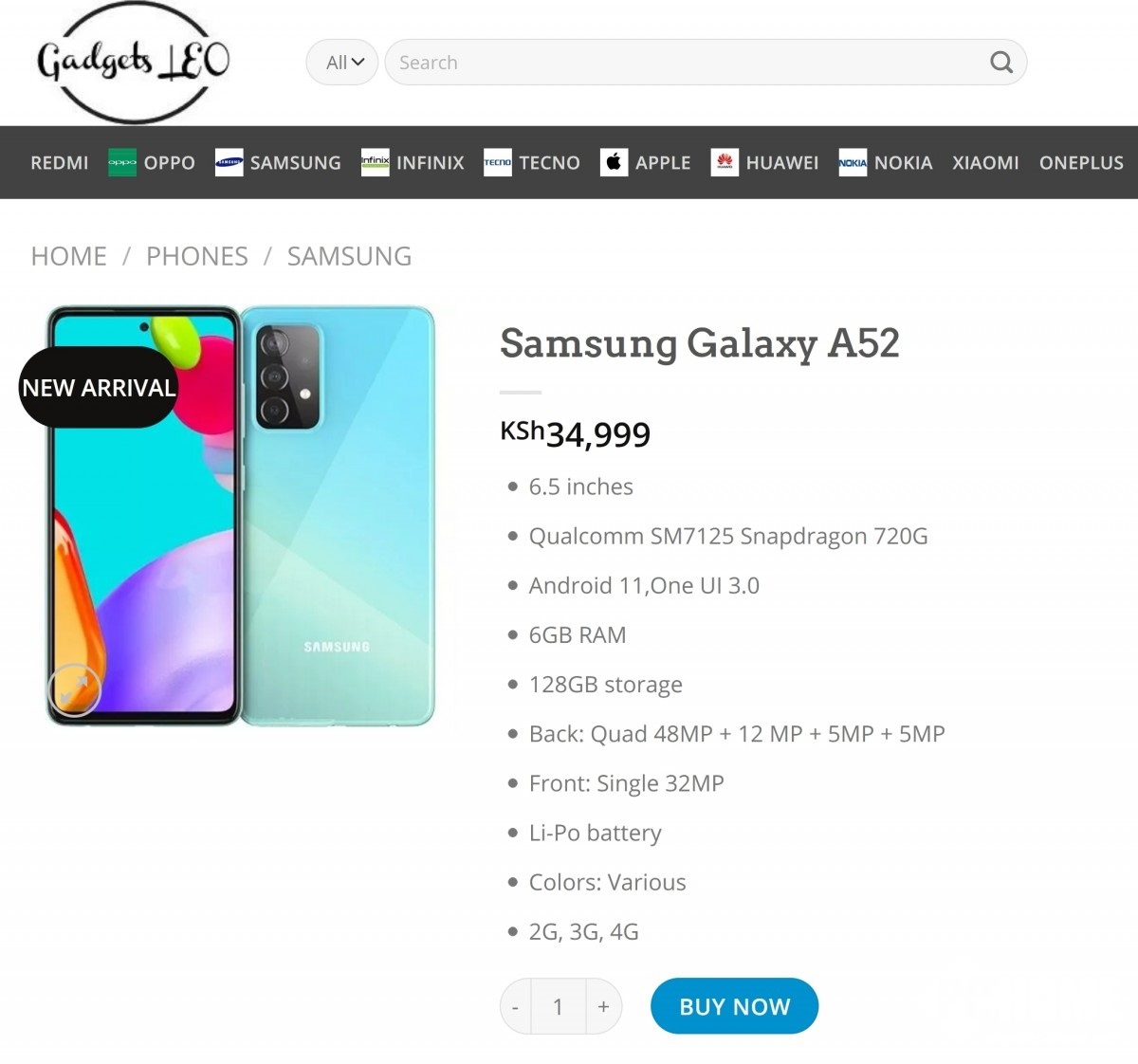
Task: Click the Samsung brand logo icon
Action: click(x=229, y=163)
